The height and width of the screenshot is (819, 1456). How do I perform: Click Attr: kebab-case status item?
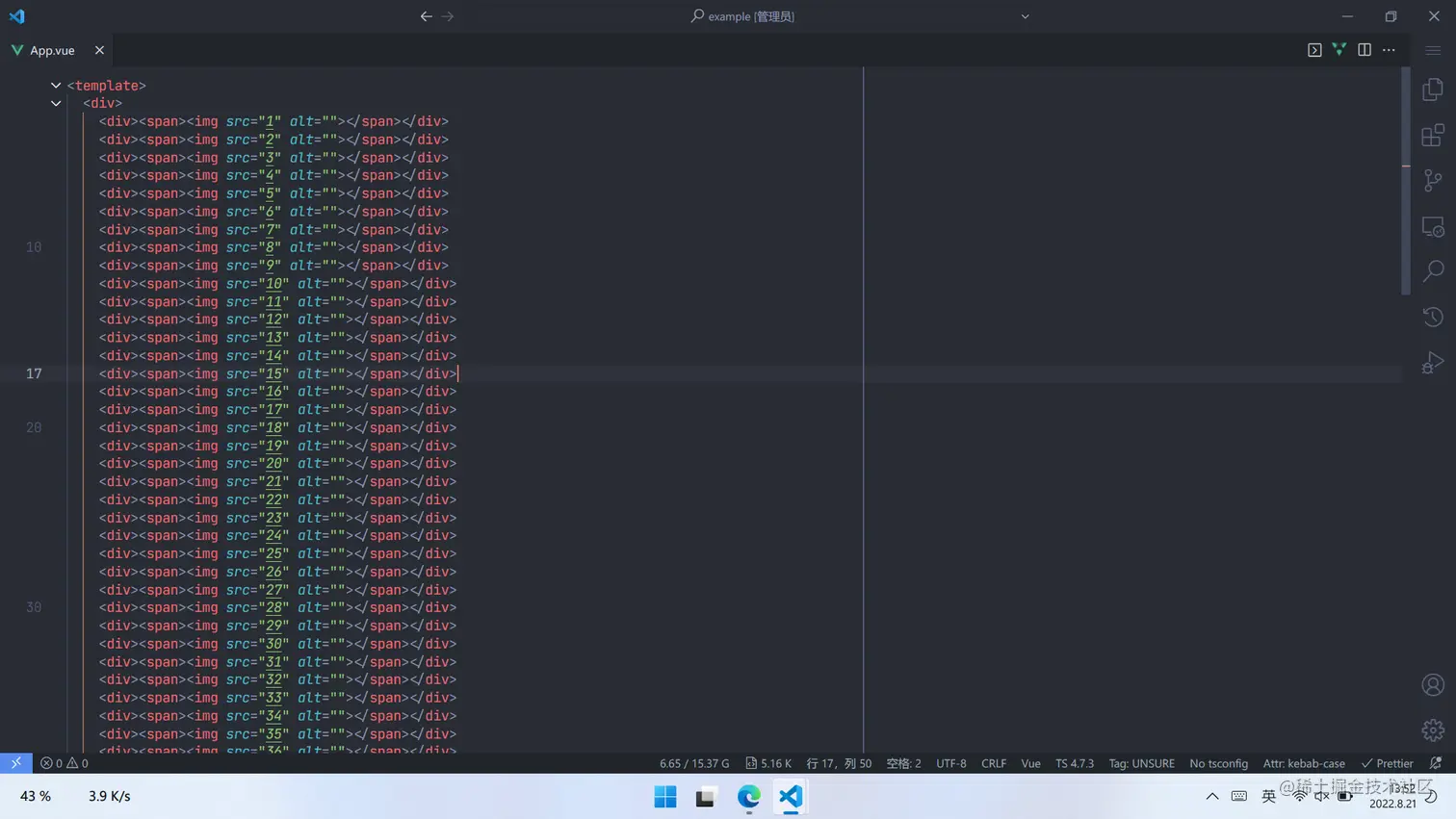[1304, 763]
